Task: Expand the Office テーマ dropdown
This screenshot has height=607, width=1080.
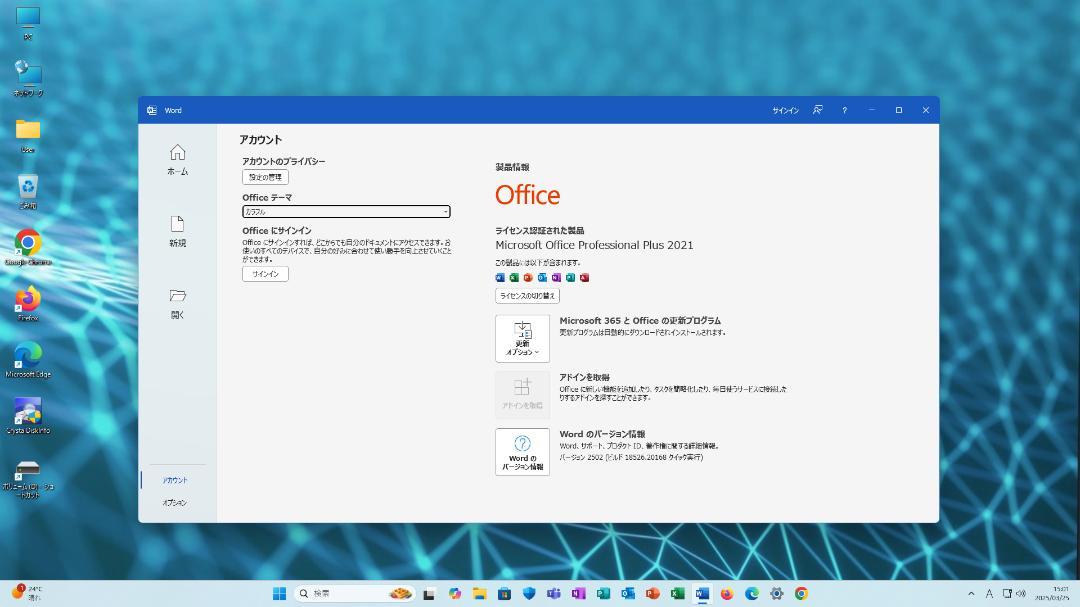Action: [x=346, y=212]
